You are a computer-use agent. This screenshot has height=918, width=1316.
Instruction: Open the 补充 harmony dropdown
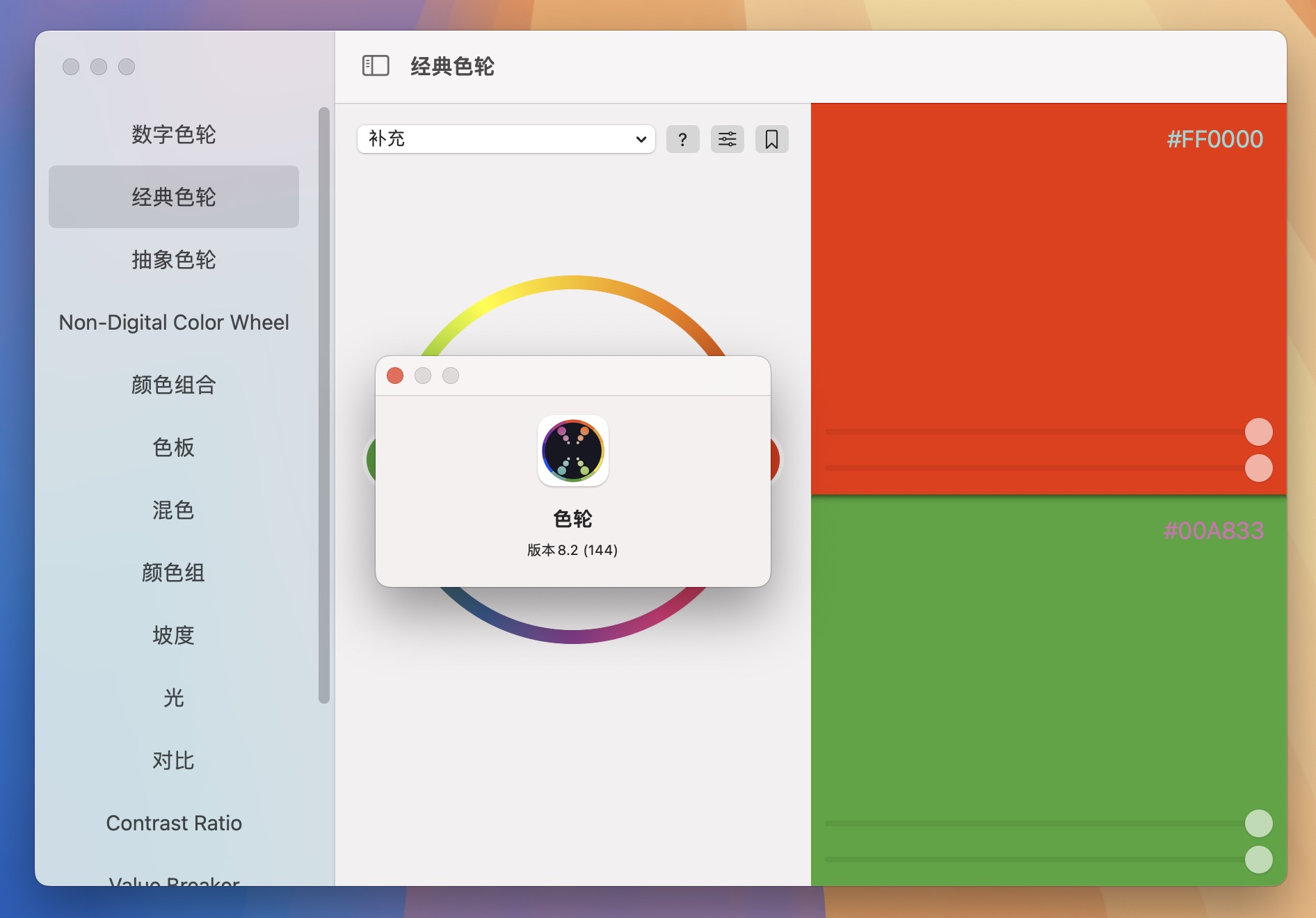(x=506, y=139)
